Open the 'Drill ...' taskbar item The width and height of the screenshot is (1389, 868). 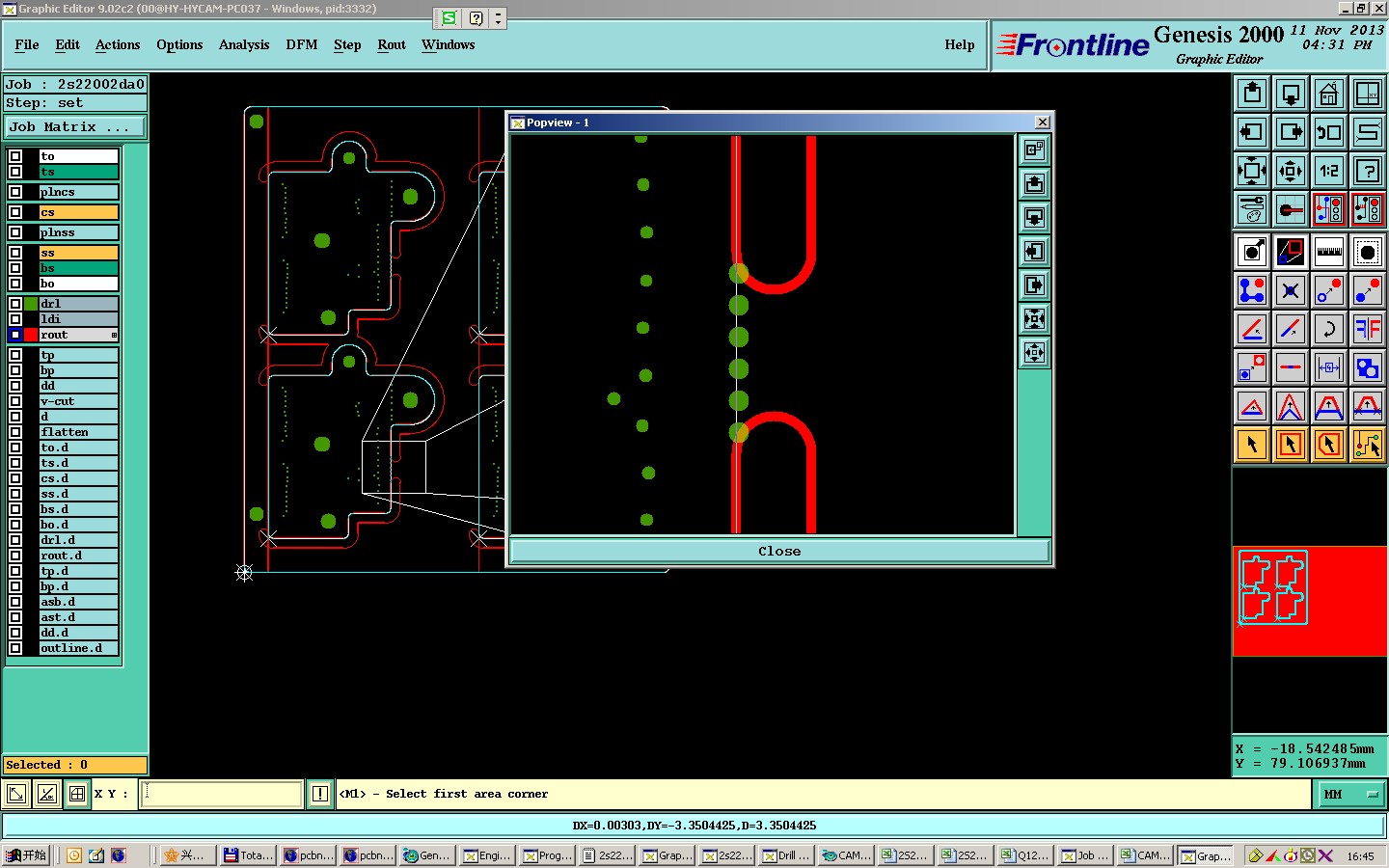[787, 855]
